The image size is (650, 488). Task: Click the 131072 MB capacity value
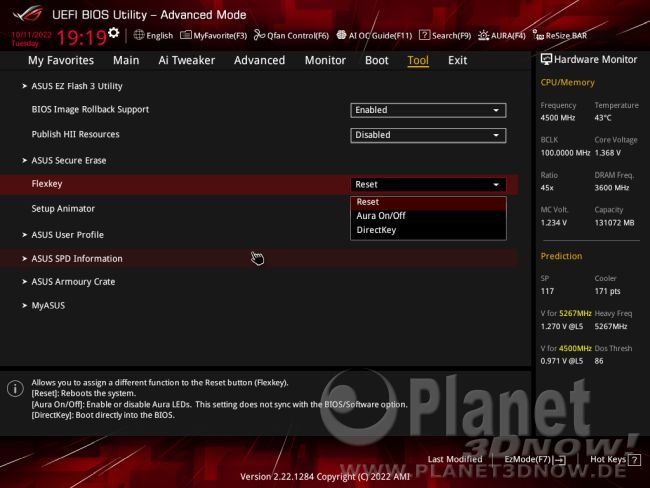tap(614, 223)
